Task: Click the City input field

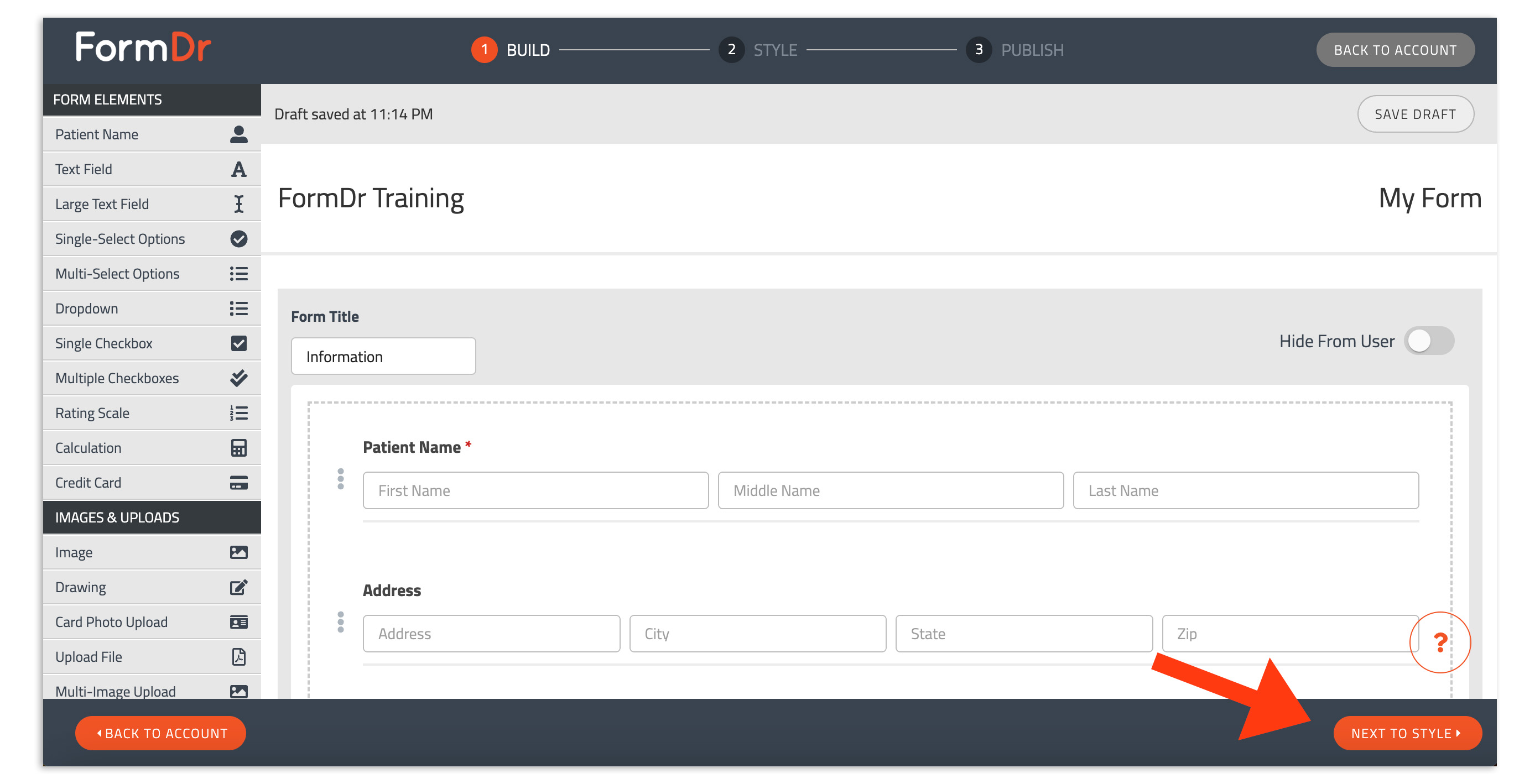Action: (x=757, y=634)
